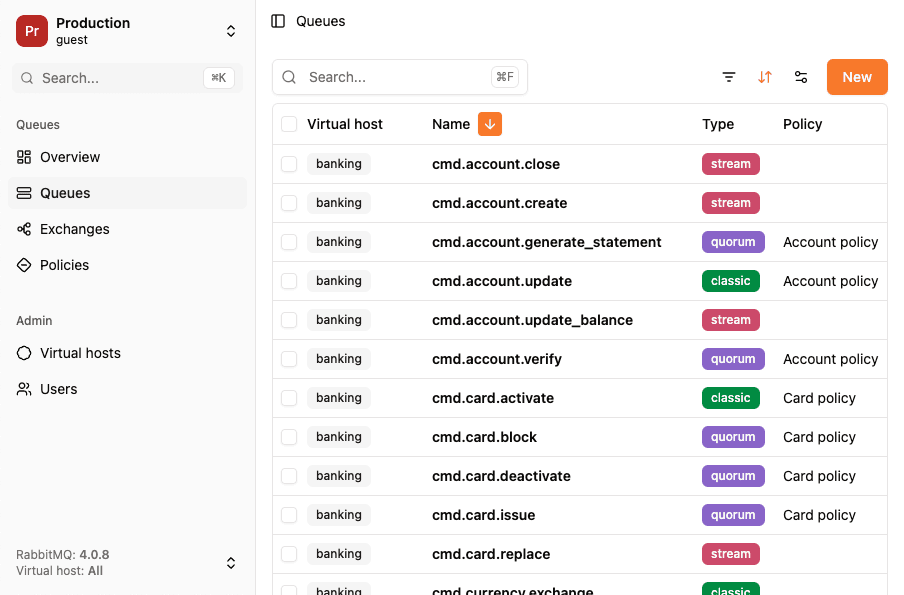Check the select-all checkbox in table header

289,124
